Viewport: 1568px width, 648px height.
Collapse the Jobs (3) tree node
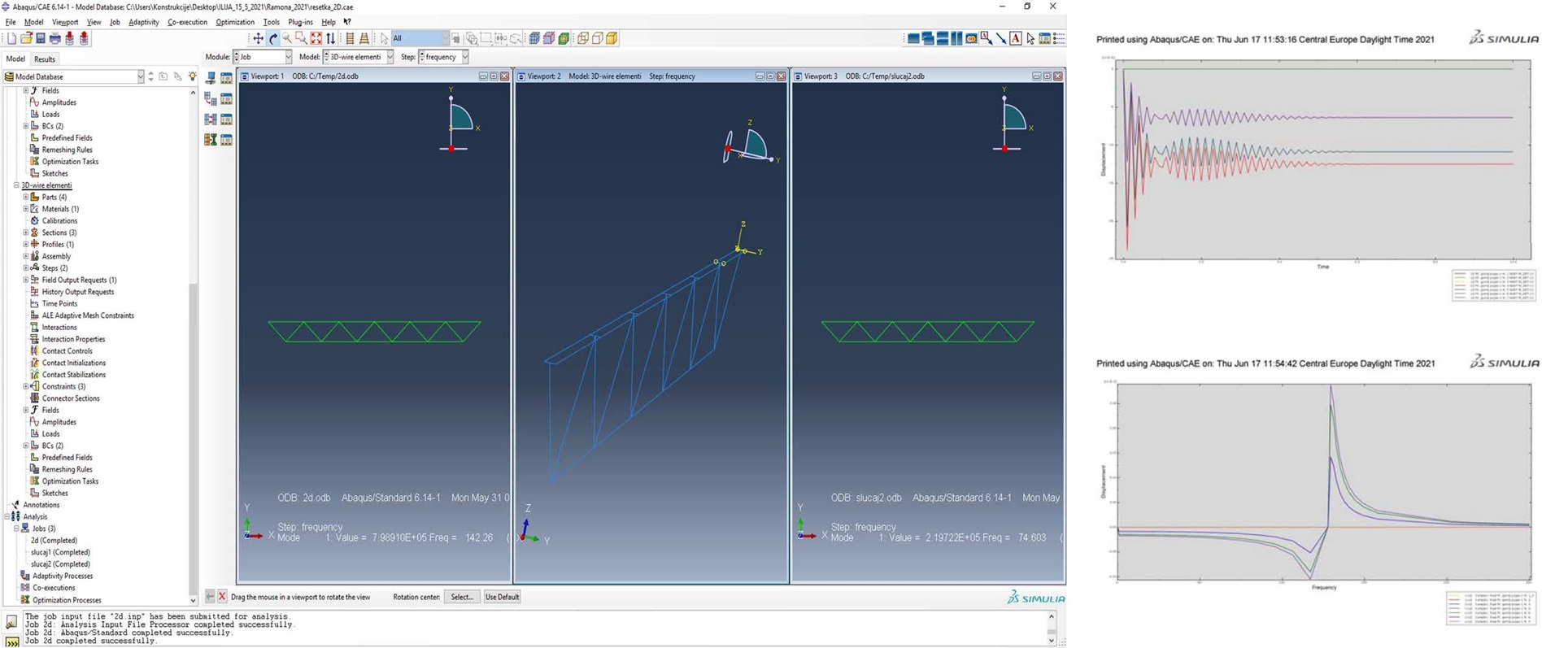[x=15, y=528]
